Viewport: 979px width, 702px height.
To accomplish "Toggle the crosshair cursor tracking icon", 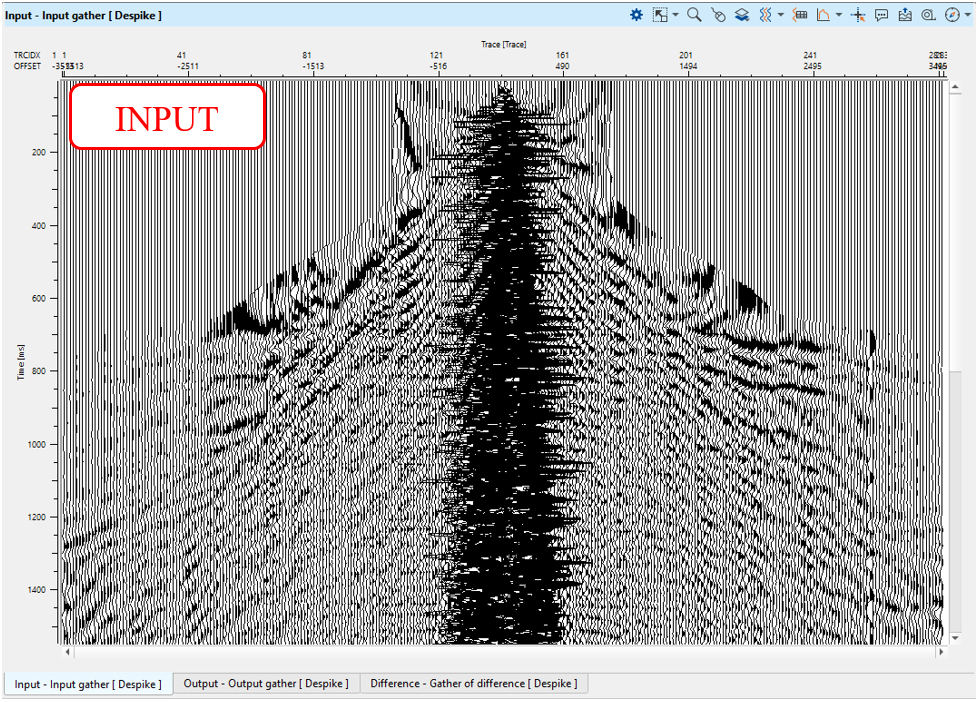I will [x=858, y=15].
